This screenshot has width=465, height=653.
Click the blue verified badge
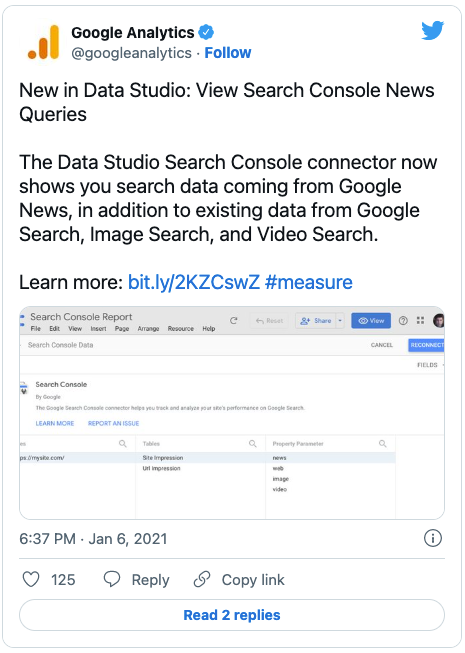[206, 32]
